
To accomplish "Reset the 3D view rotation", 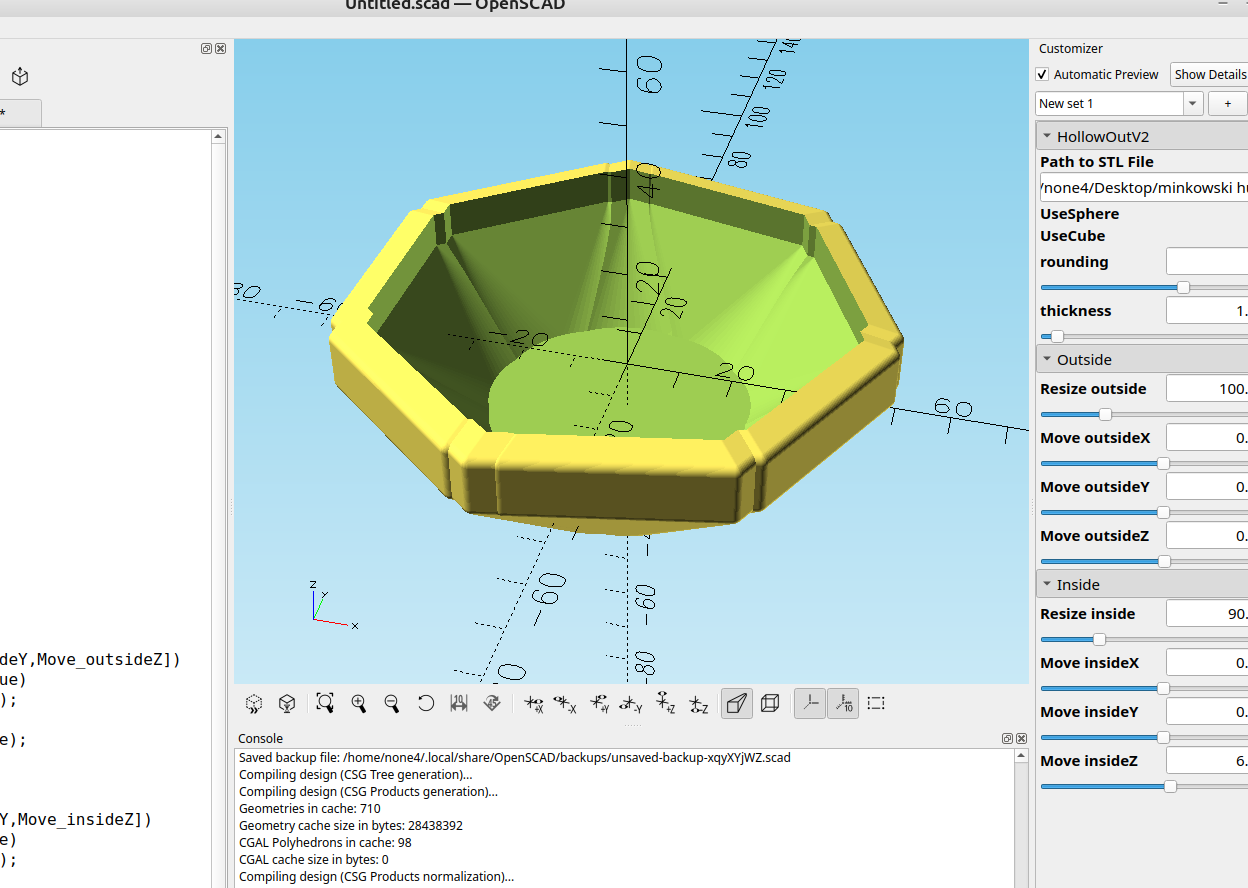I will tap(426, 703).
